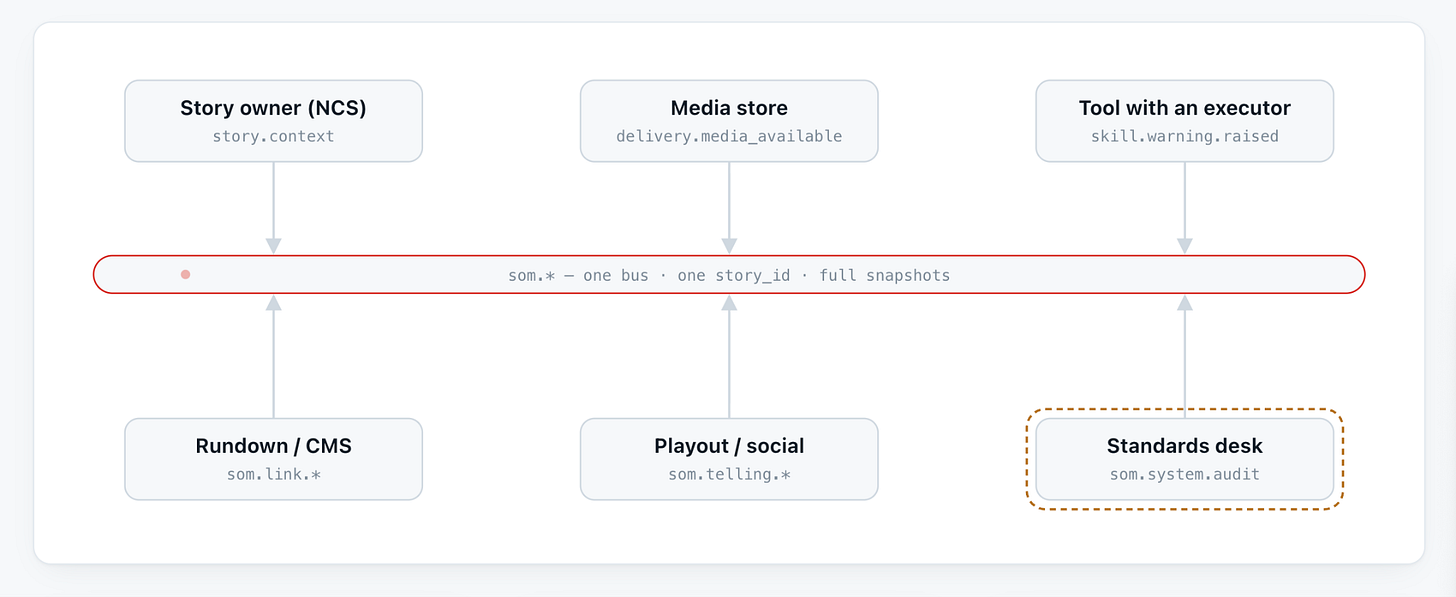This screenshot has width=1456, height=597.
Task: Click the Playout / social box
Action: [729, 459]
